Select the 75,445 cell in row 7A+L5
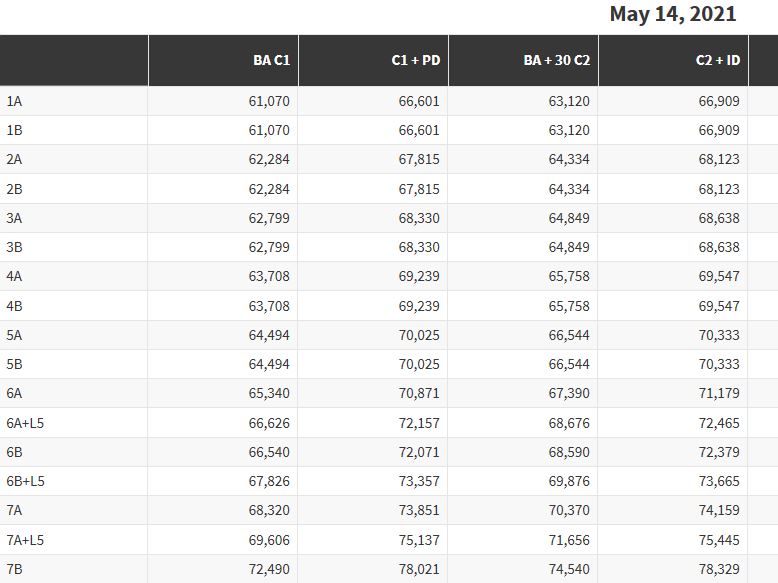This screenshot has height=583, width=778. 719,540
